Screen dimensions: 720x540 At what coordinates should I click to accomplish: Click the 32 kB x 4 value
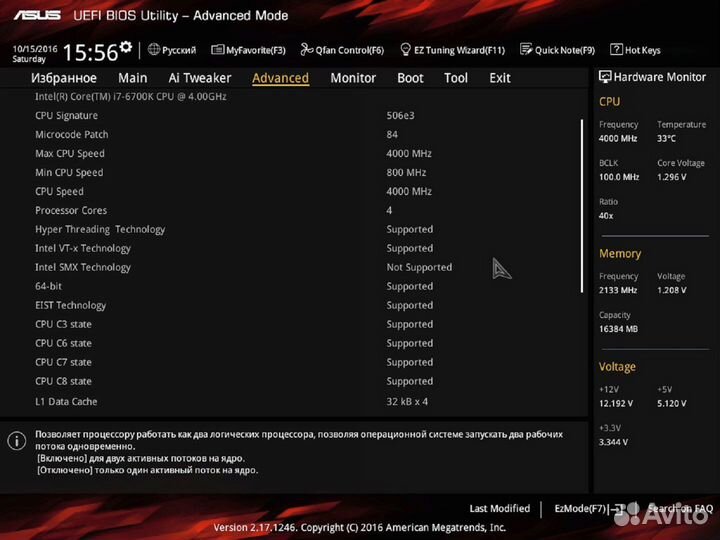coord(407,401)
